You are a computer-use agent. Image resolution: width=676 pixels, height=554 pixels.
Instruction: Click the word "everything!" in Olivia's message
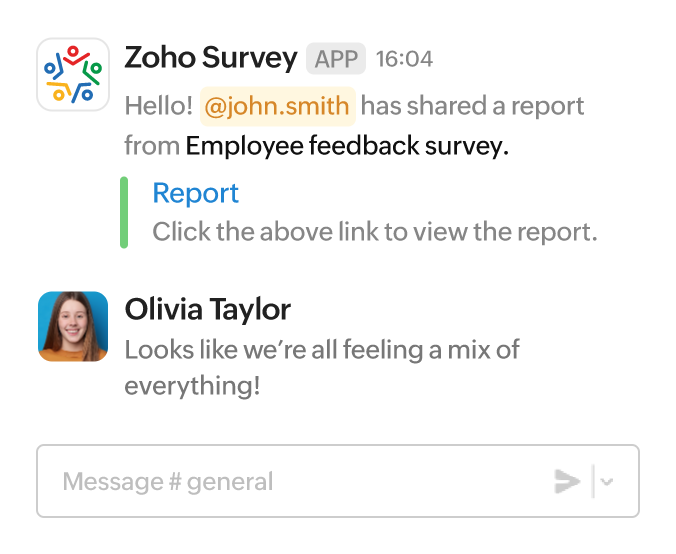(x=192, y=386)
